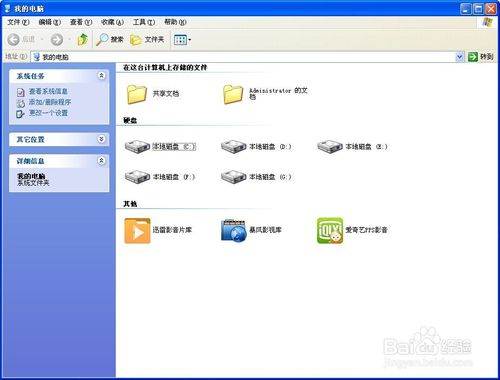
Task: Click the Back (后退) arrow button
Action: click(x=14, y=40)
